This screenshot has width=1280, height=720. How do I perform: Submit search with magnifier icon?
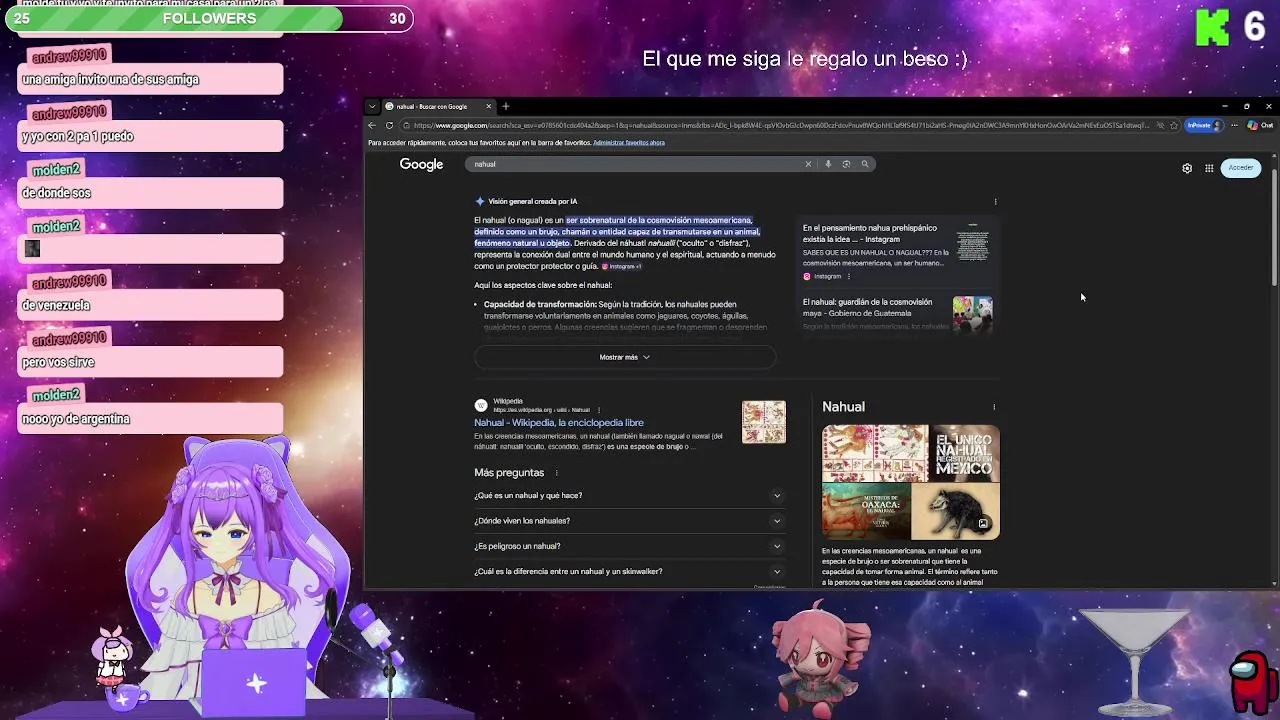tap(865, 164)
